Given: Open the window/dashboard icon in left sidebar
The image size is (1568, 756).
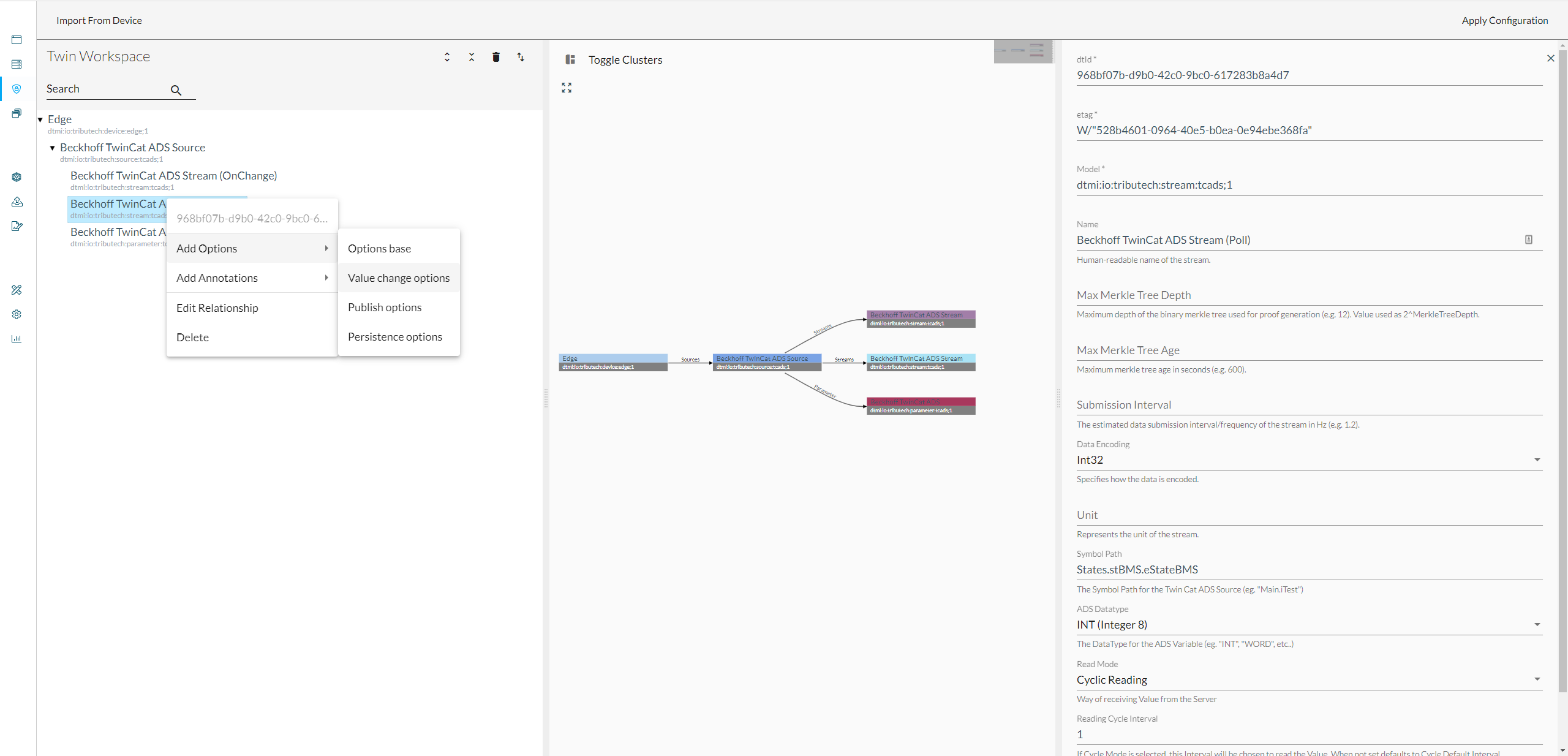Looking at the screenshot, I should click(17, 40).
